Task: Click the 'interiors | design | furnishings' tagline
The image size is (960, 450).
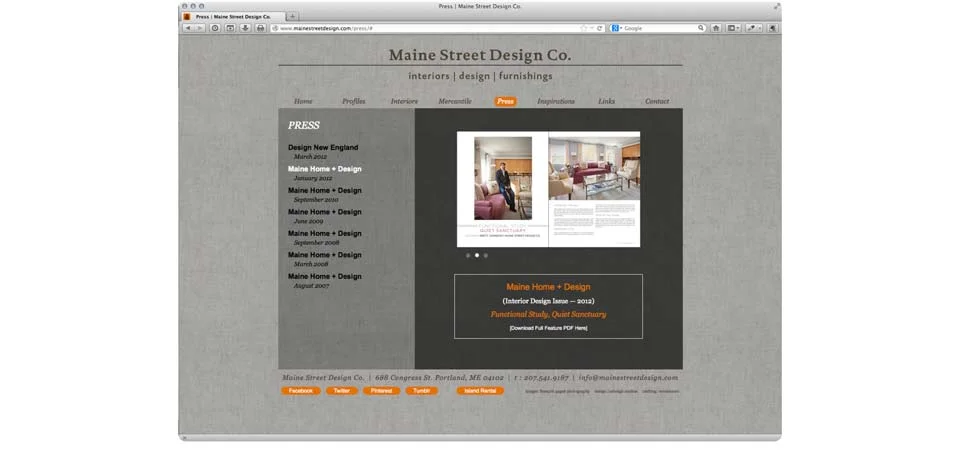Action: pos(481,77)
